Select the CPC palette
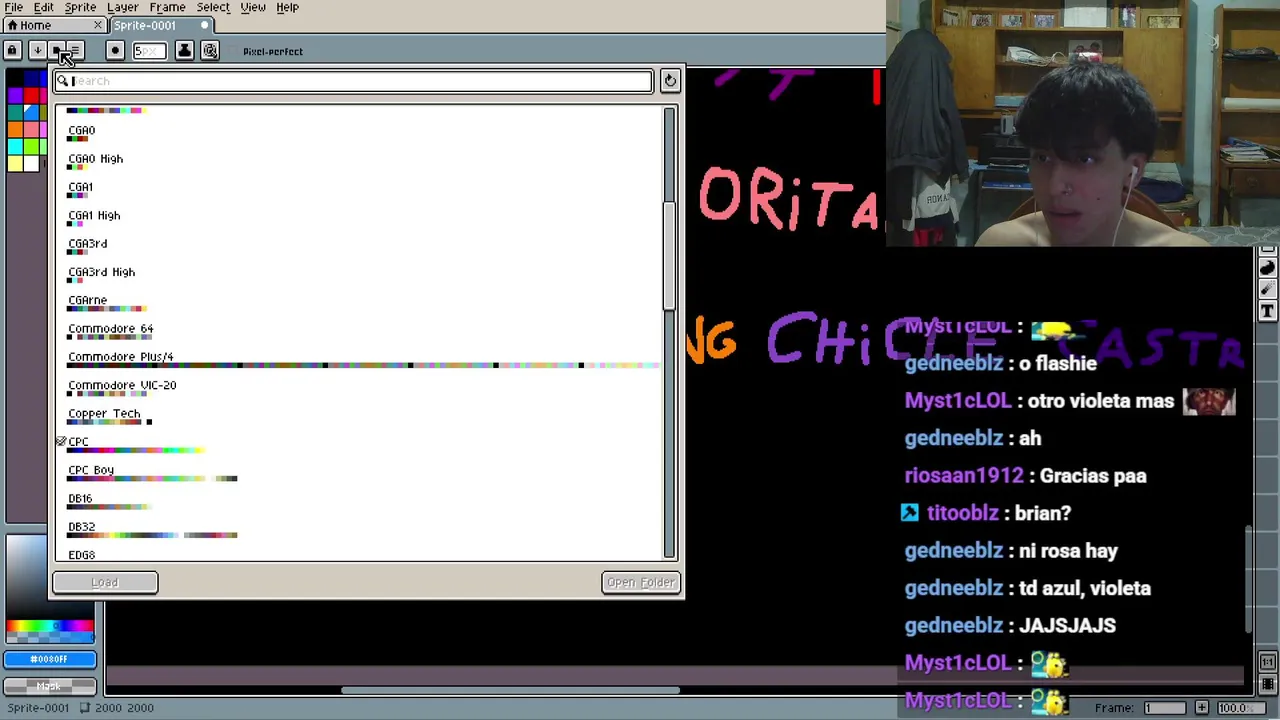This screenshot has width=1280, height=720. click(x=360, y=445)
